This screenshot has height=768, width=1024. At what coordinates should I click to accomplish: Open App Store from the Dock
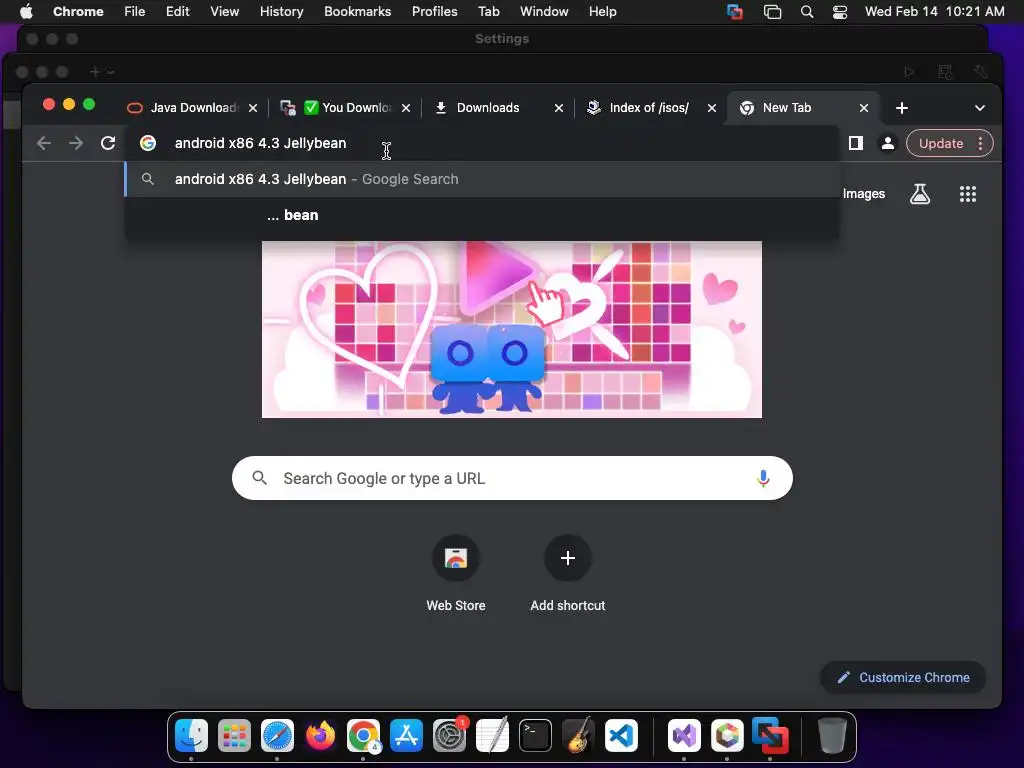click(406, 735)
